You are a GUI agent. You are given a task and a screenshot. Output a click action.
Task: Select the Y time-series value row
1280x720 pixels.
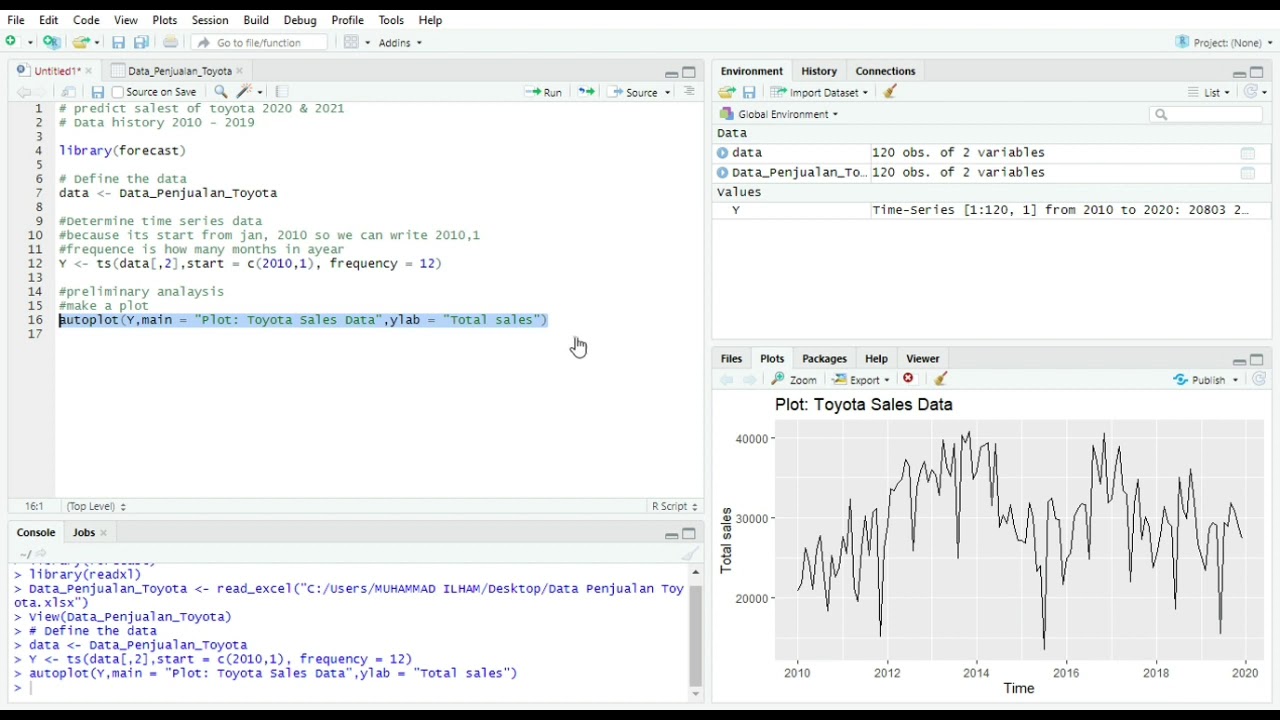tap(991, 210)
